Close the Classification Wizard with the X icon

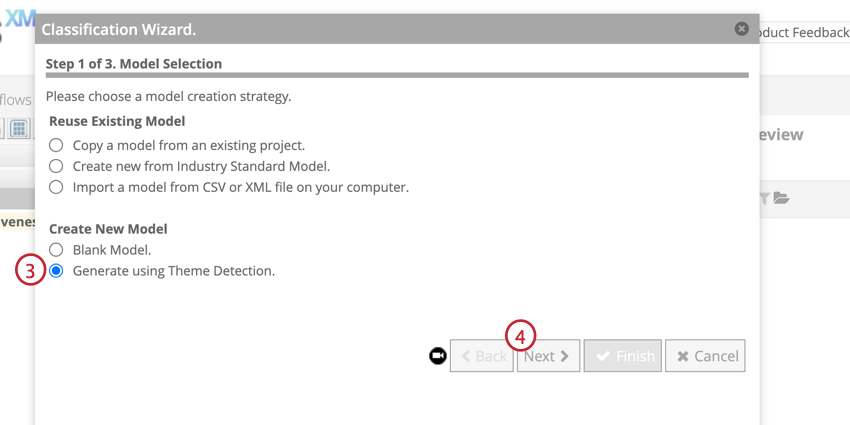741,29
